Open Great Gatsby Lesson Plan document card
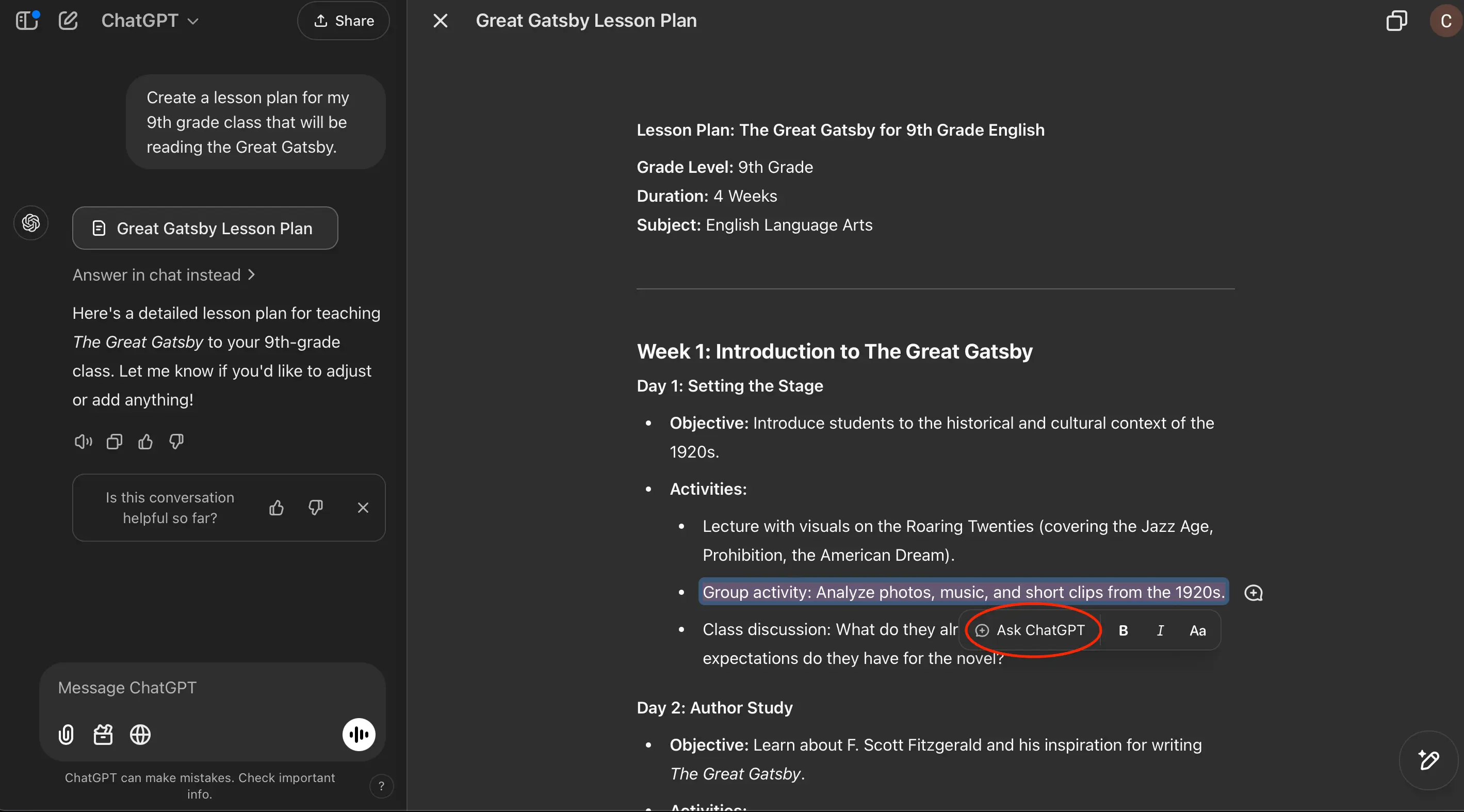 click(x=205, y=228)
